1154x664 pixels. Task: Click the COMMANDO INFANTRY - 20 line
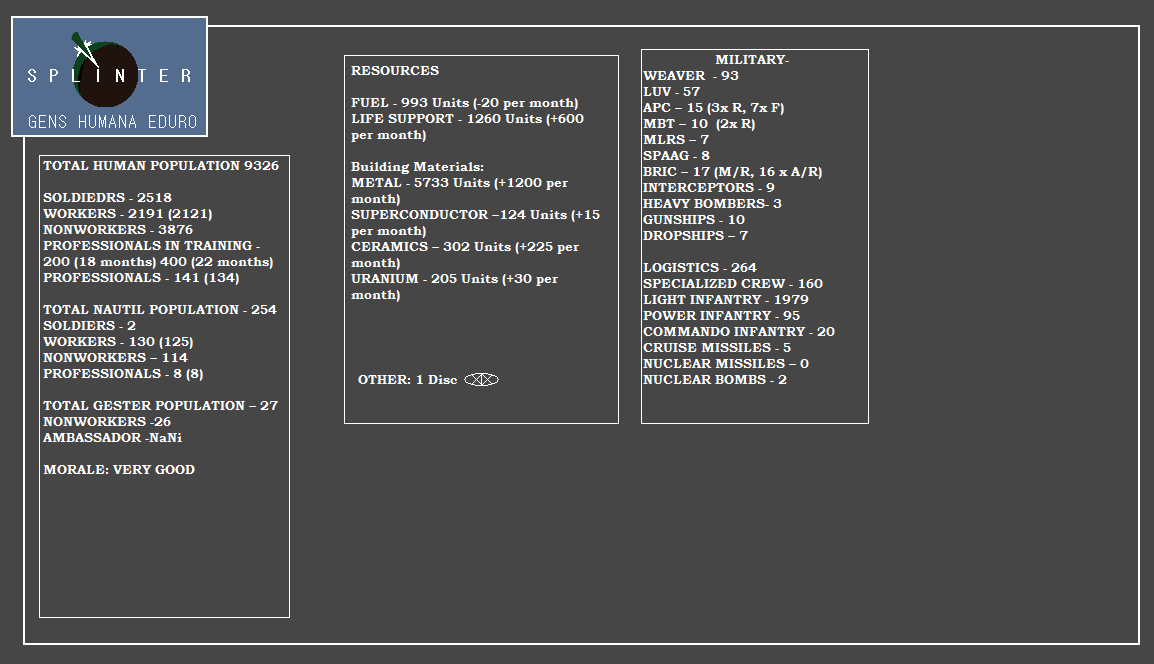738,332
